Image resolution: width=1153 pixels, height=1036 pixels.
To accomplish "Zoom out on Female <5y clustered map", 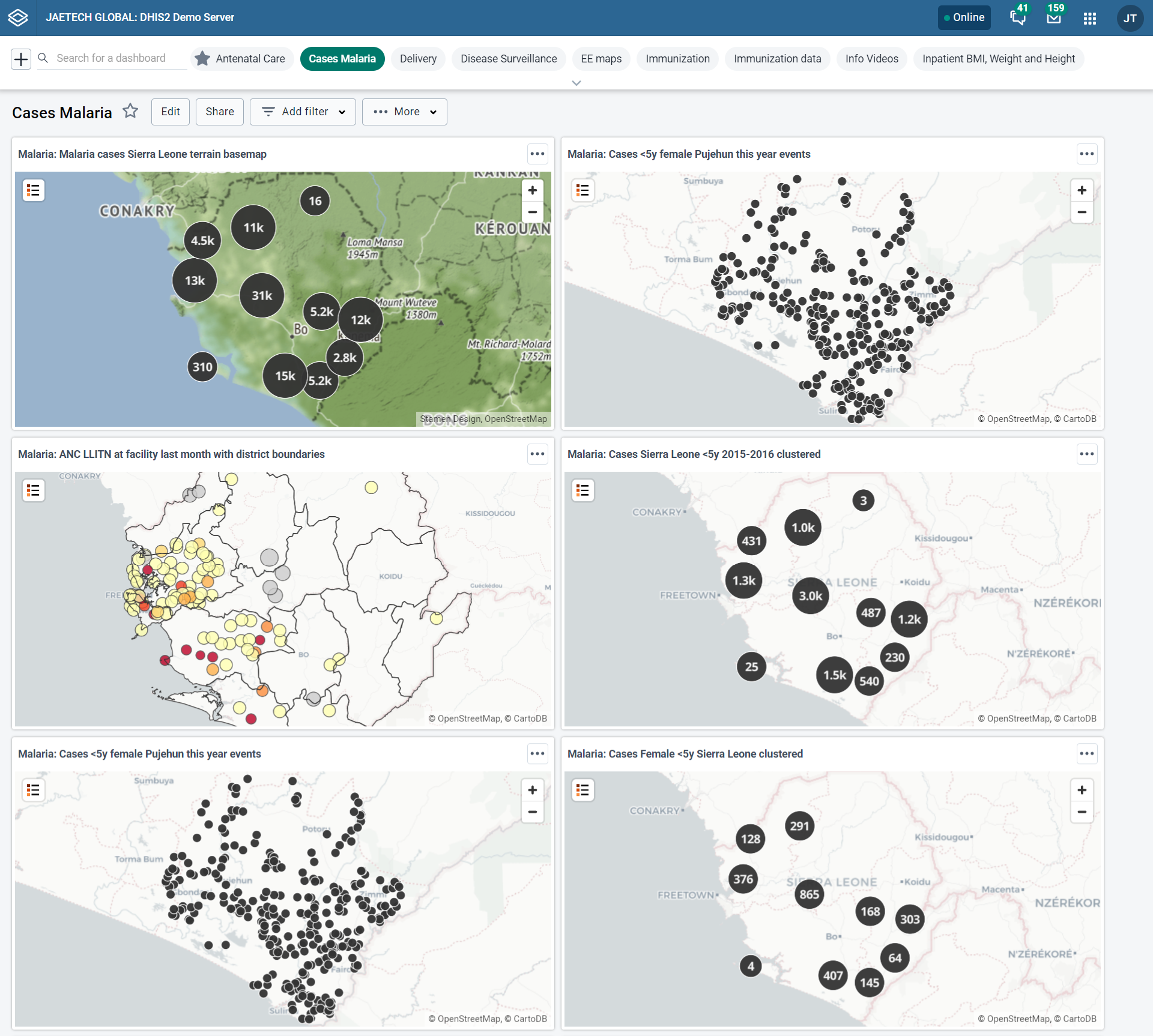I will pos(1082,812).
